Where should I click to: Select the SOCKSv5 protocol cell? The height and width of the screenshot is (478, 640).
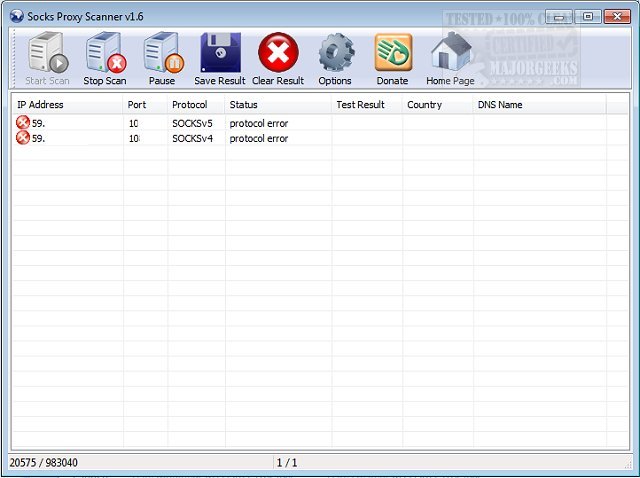pyautogui.click(x=192, y=123)
